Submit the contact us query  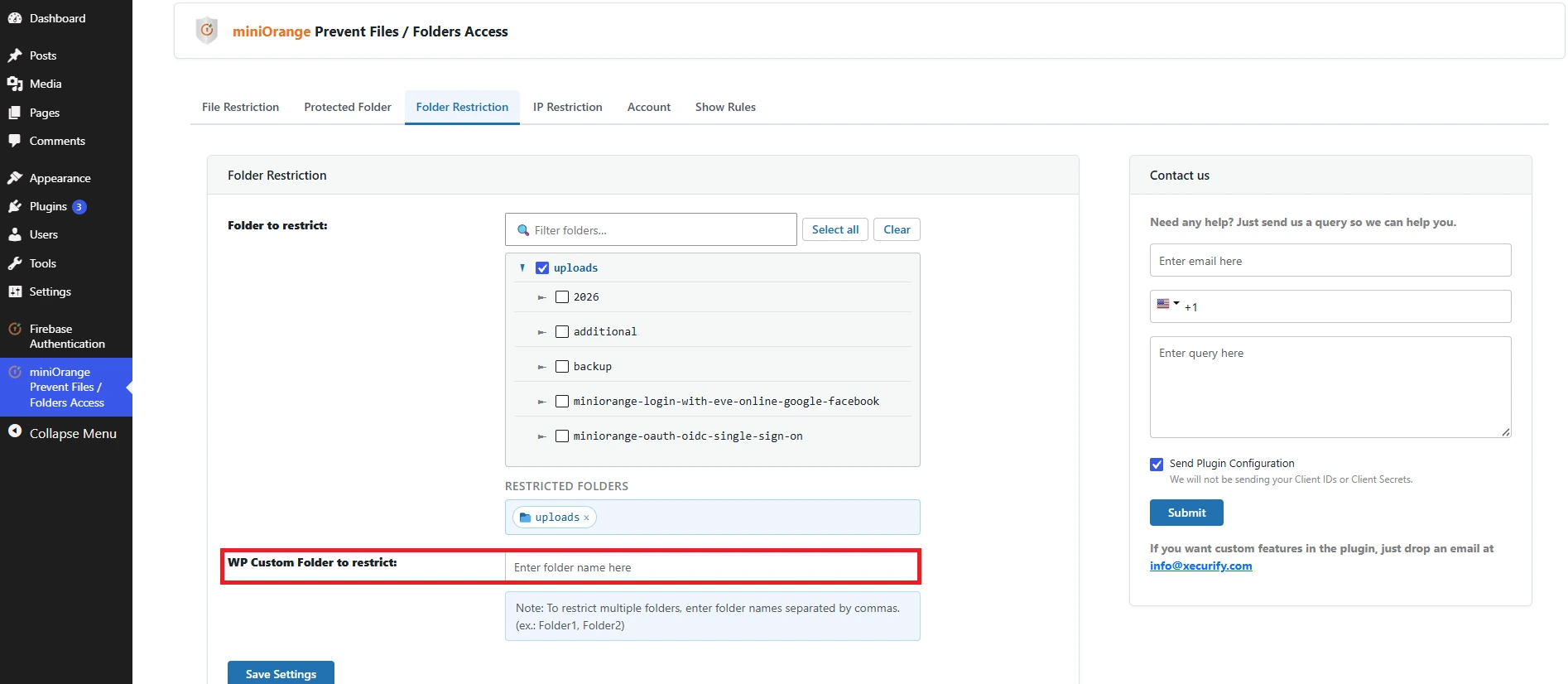click(x=1186, y=513)
